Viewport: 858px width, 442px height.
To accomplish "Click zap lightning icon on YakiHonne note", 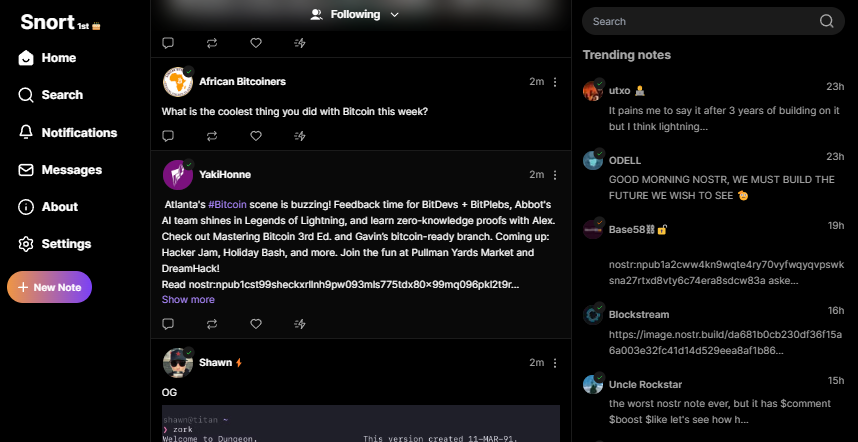I will (300, 324).
